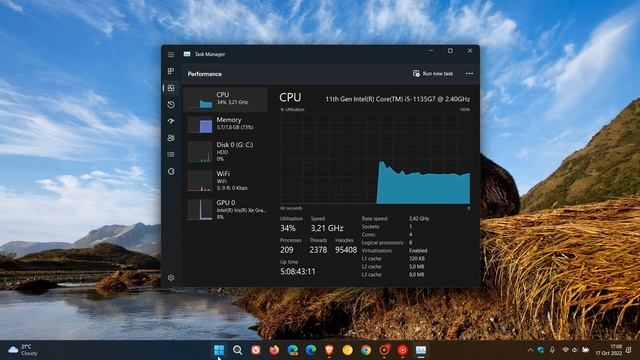Launch Vivaldi from the taskbar
This screenshot has width=640, height=360.
click(x=256, y=350)
